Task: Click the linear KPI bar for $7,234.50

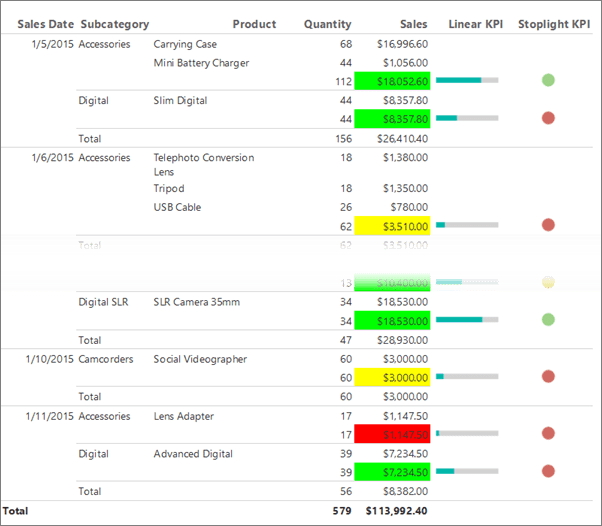Action: 467,471
